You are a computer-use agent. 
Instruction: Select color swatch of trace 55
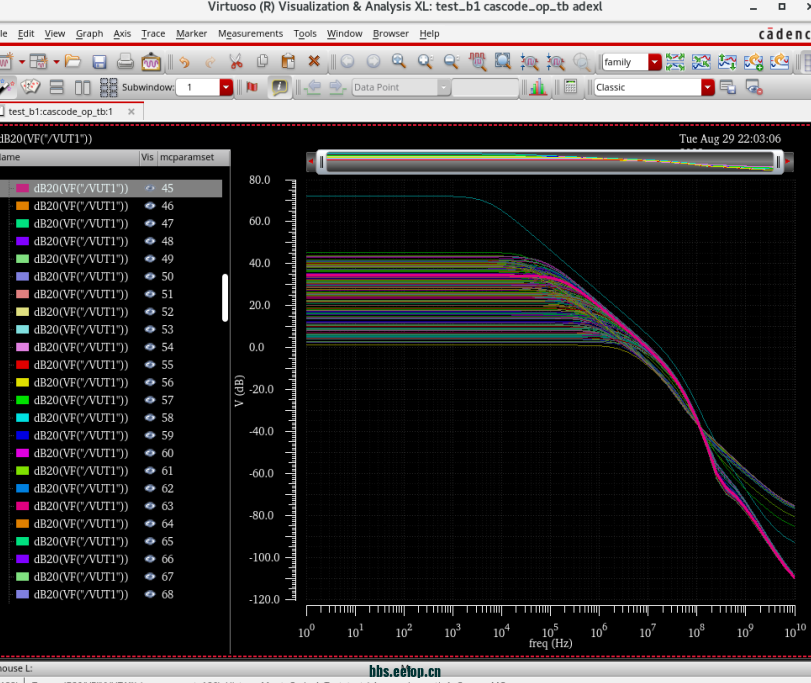22,365
